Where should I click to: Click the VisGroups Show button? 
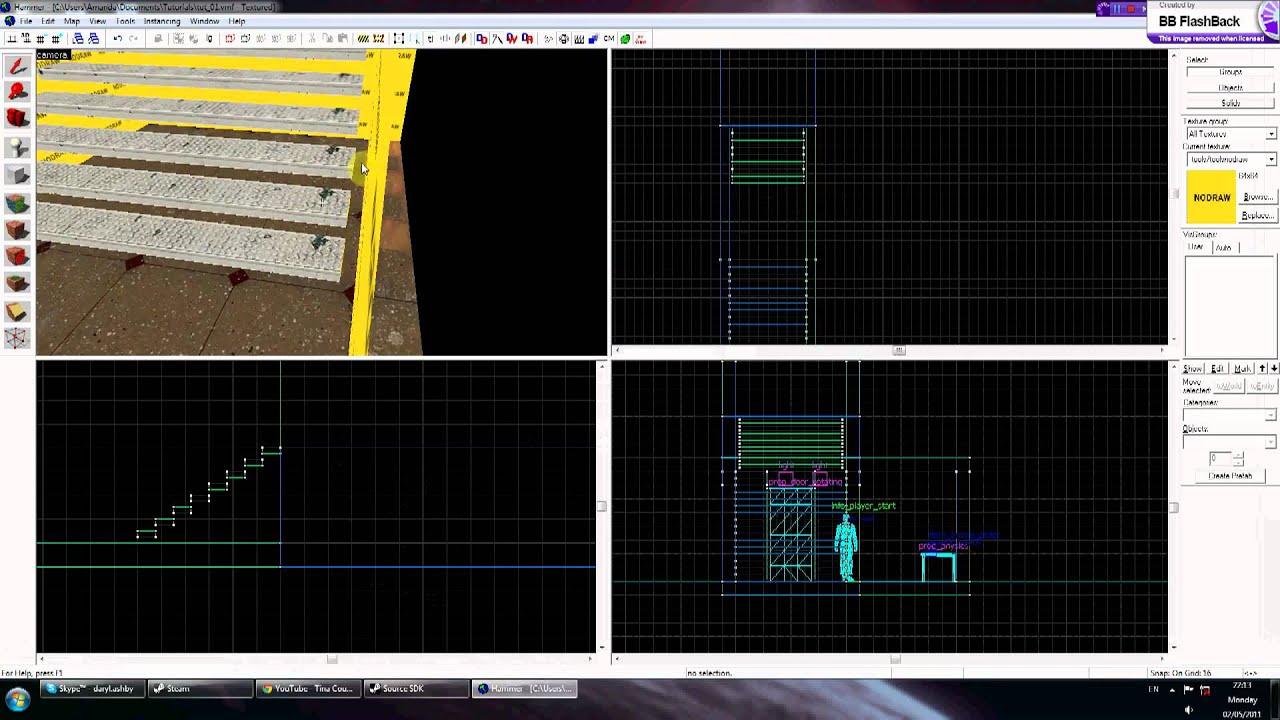pyautogui.click(x=1193, y=369)
